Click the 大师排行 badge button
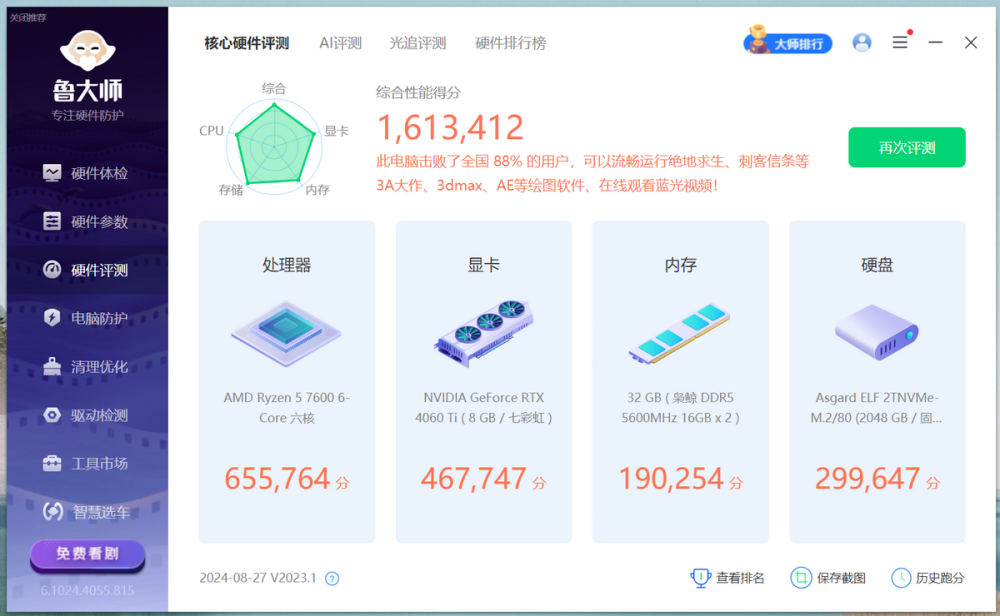This screenshot has height=616, width=1000. coord(788,41)
